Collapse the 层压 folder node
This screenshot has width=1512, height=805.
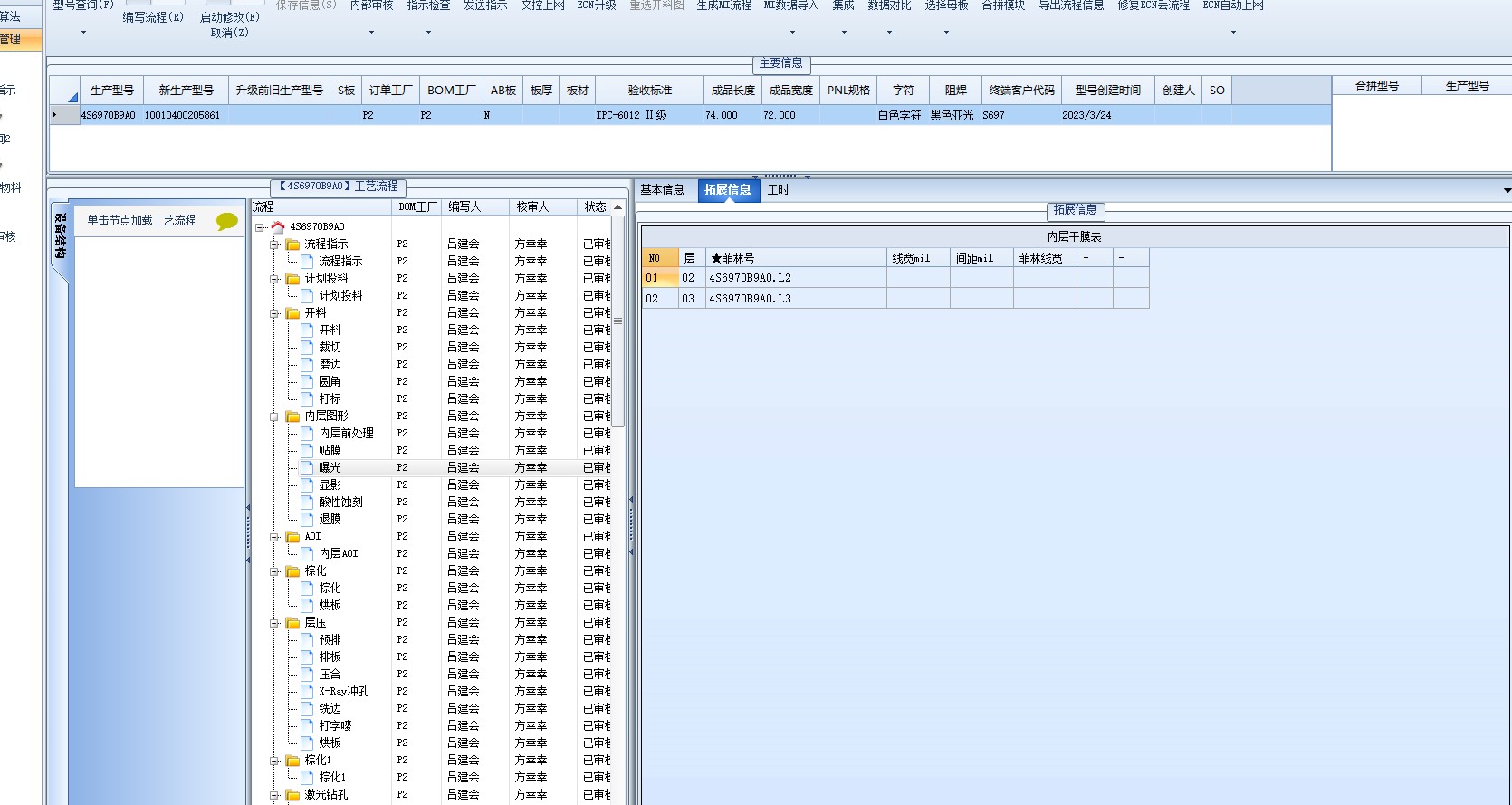click(x=274, y=623)
